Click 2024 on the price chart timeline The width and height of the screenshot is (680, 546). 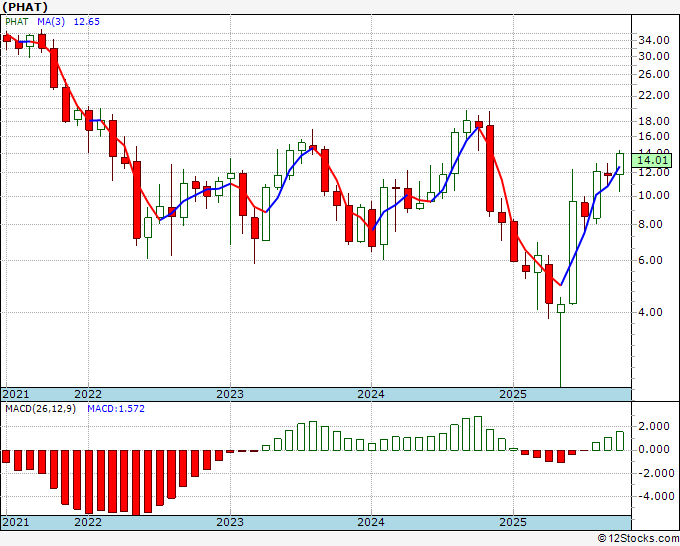[x=371, y=394]
